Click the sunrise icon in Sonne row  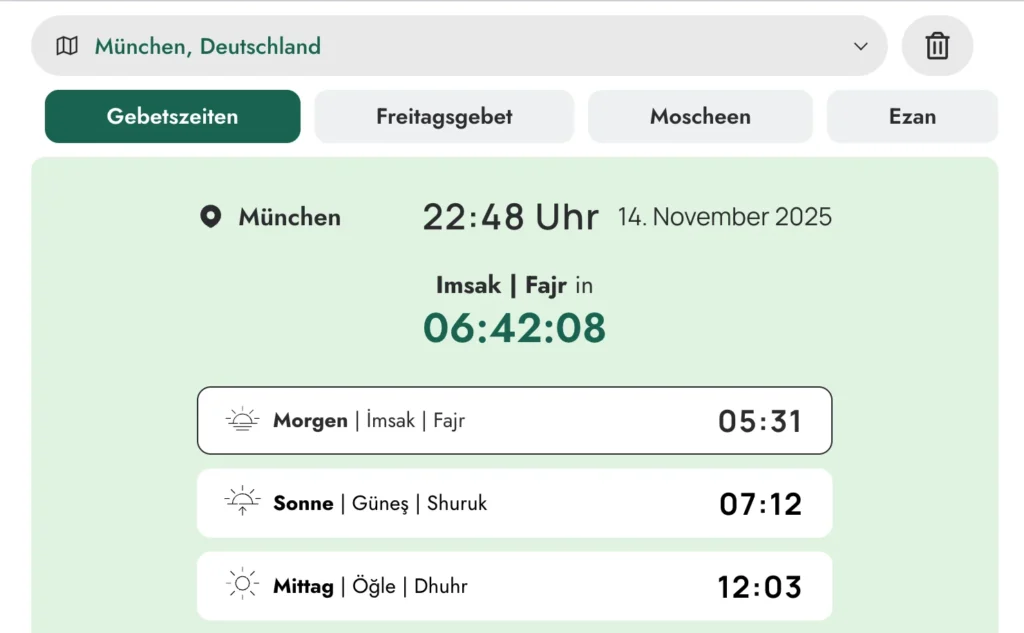coord(242,503)
